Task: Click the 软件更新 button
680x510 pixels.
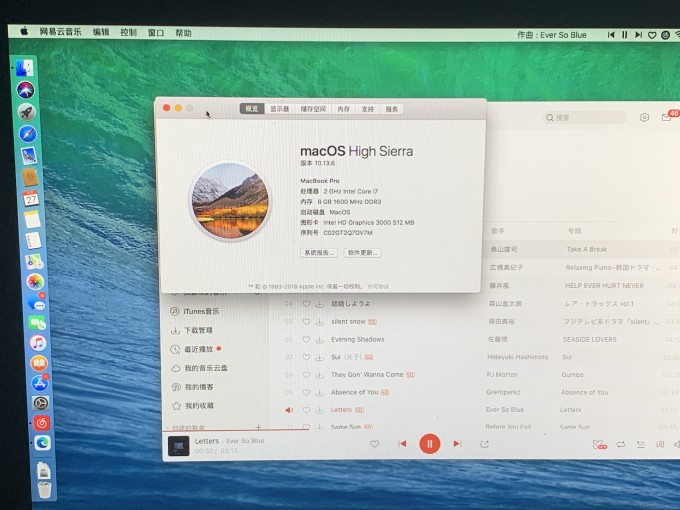Action: click(362, 253)
